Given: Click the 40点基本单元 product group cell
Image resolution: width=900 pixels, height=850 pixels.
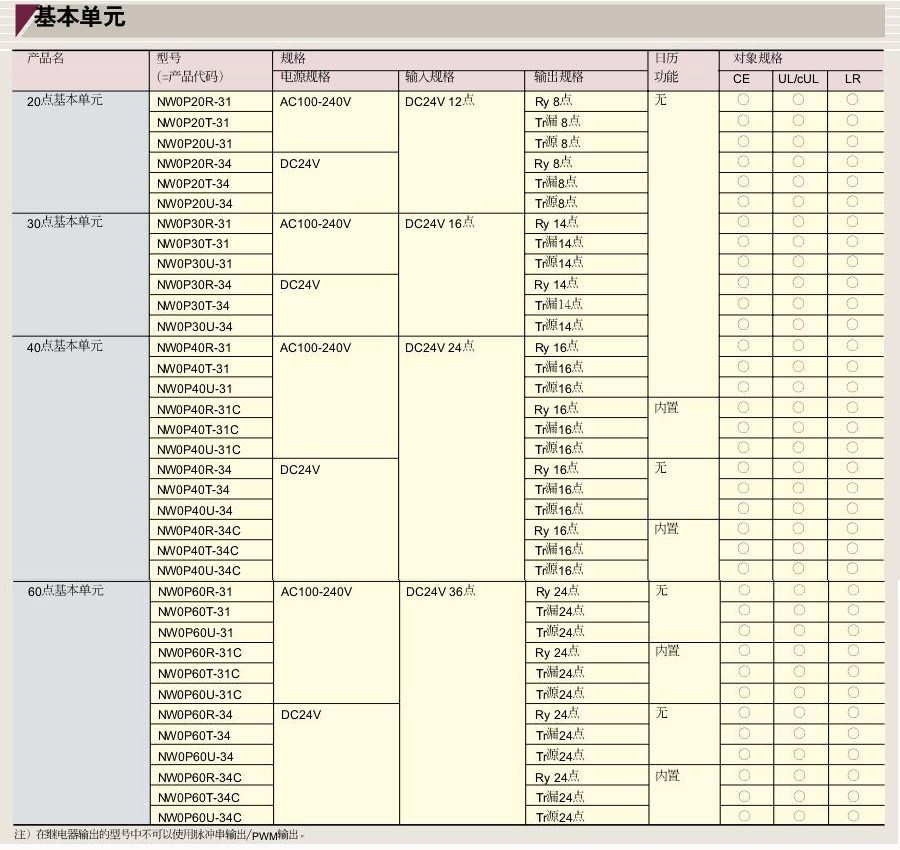Looking at the screenshot, I should 65,346.
